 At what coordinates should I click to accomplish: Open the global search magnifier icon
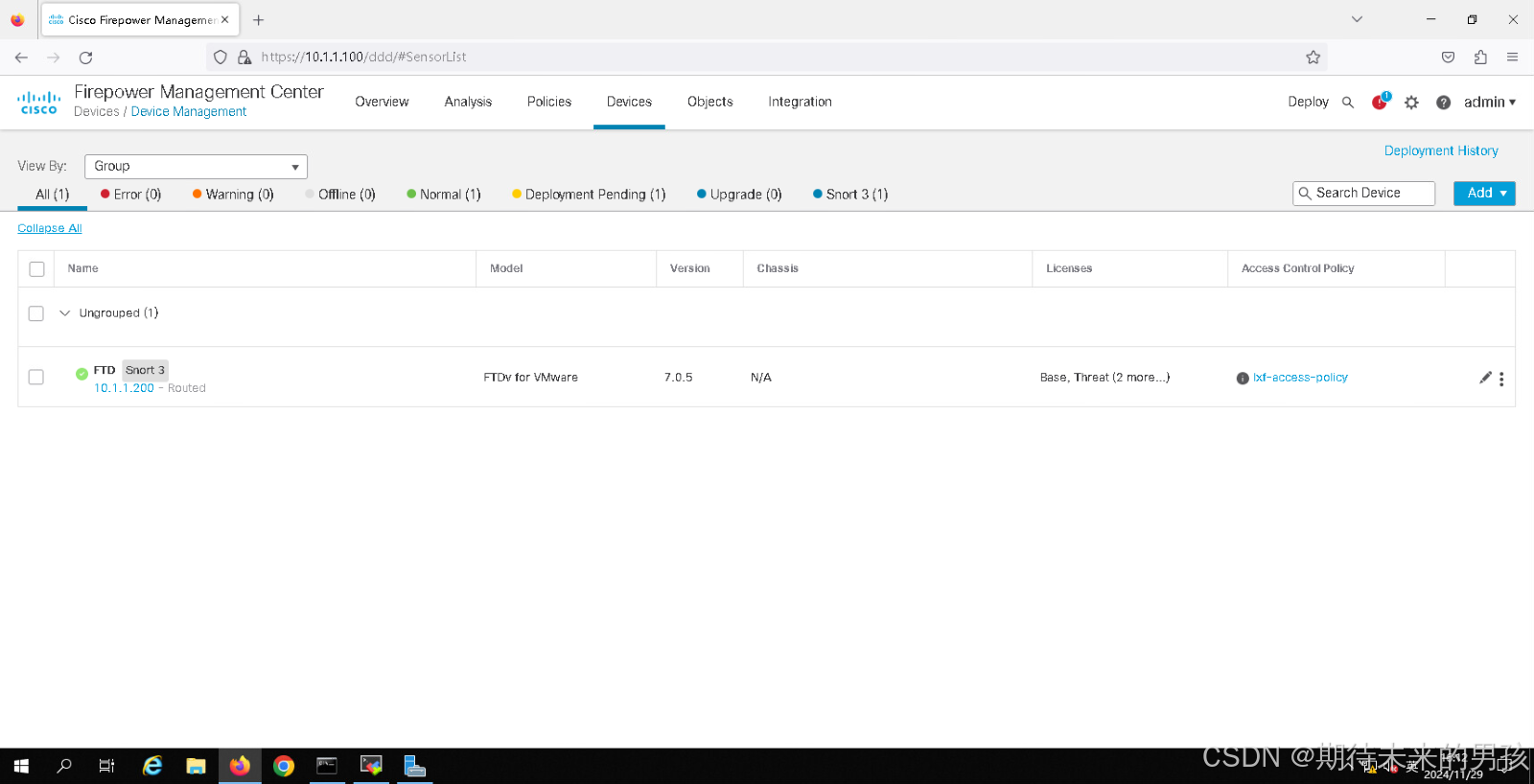[x=1347, y=103]
